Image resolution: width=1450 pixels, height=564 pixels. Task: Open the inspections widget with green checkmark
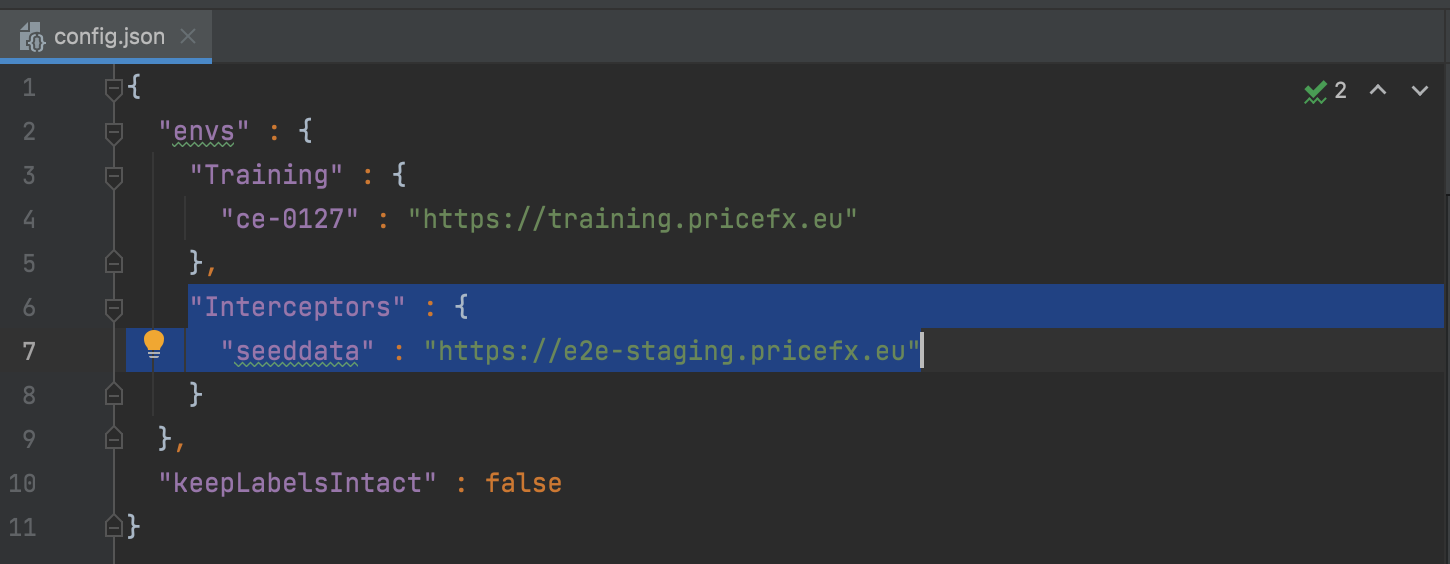pyautogui.click(x=1326, y=91)
